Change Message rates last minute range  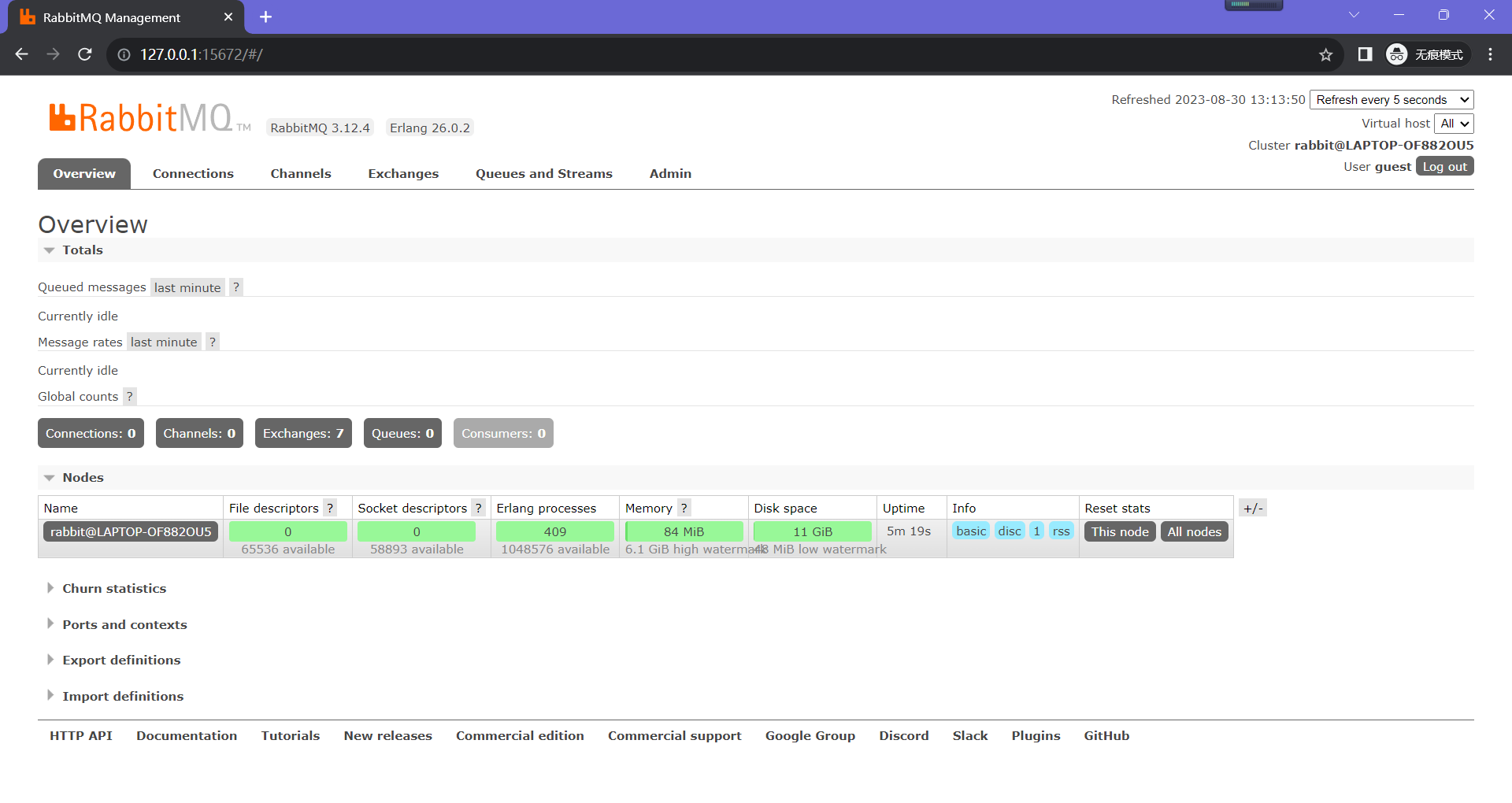[164, 342]
